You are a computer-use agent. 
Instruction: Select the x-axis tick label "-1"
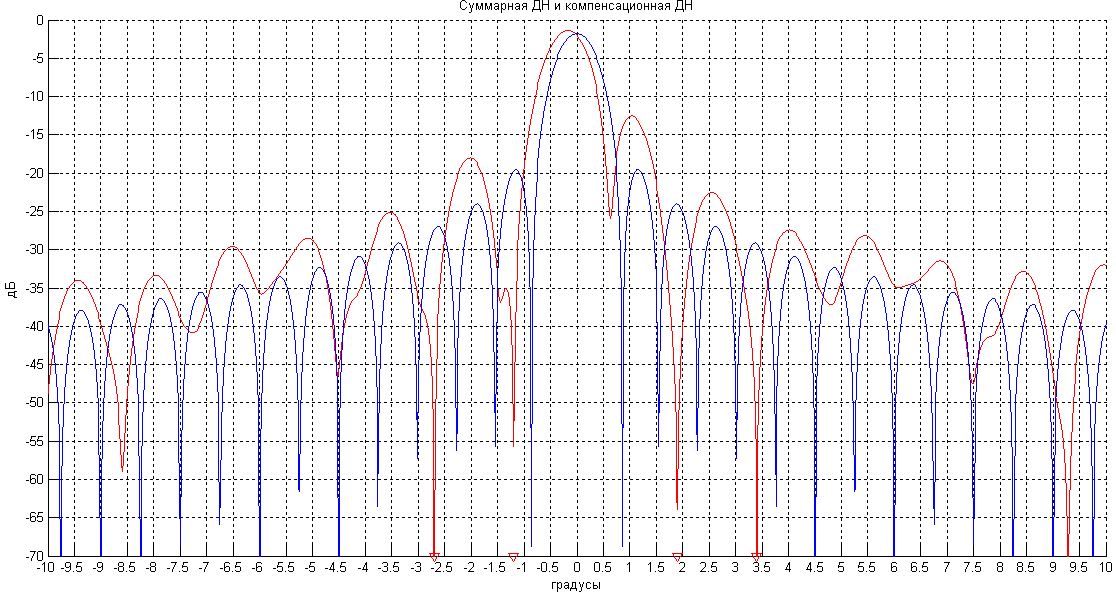(522, 568)
